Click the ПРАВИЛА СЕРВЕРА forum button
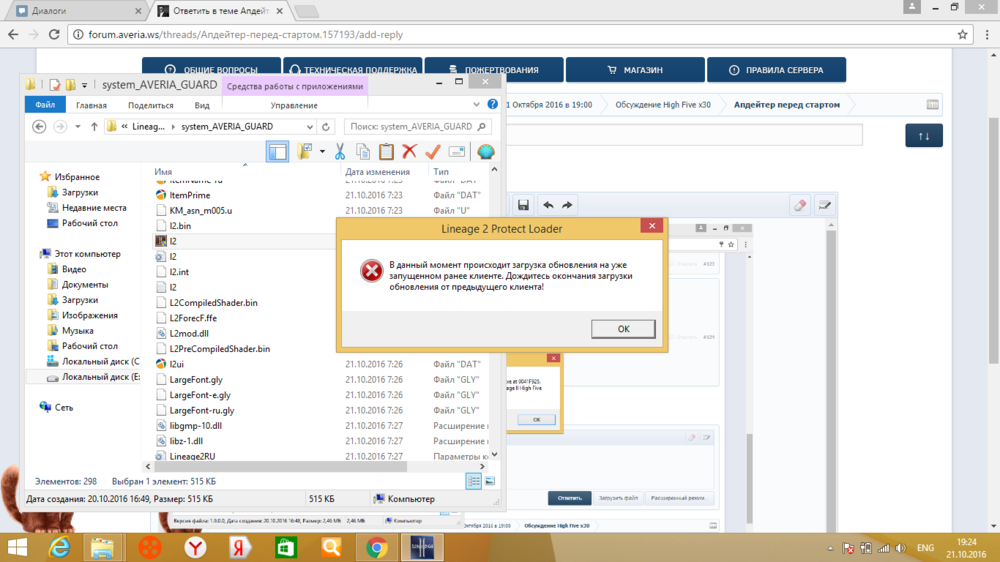 tap(776, 70)
